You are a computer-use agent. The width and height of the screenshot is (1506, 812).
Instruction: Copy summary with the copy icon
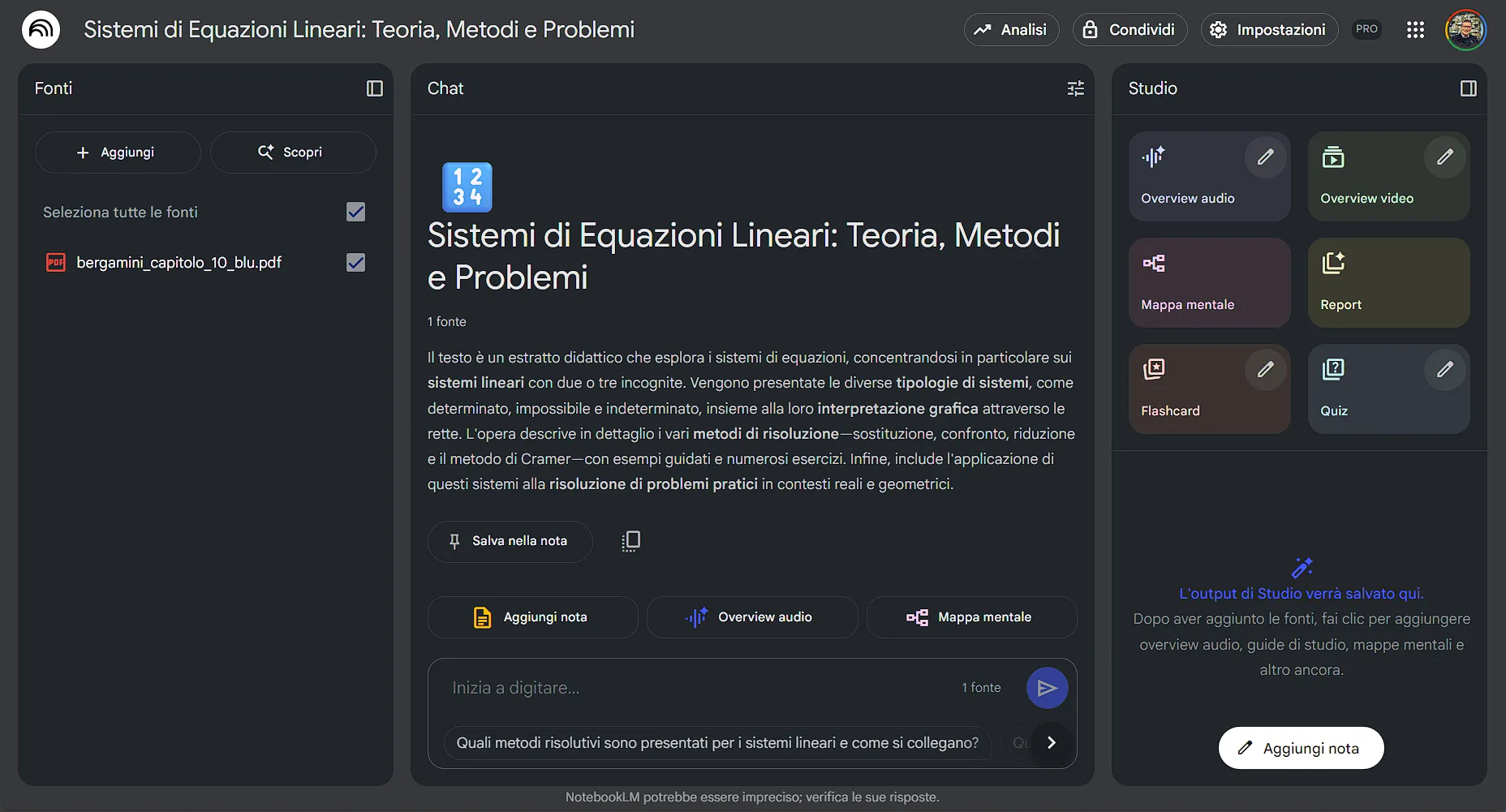[x=630, y=541]
